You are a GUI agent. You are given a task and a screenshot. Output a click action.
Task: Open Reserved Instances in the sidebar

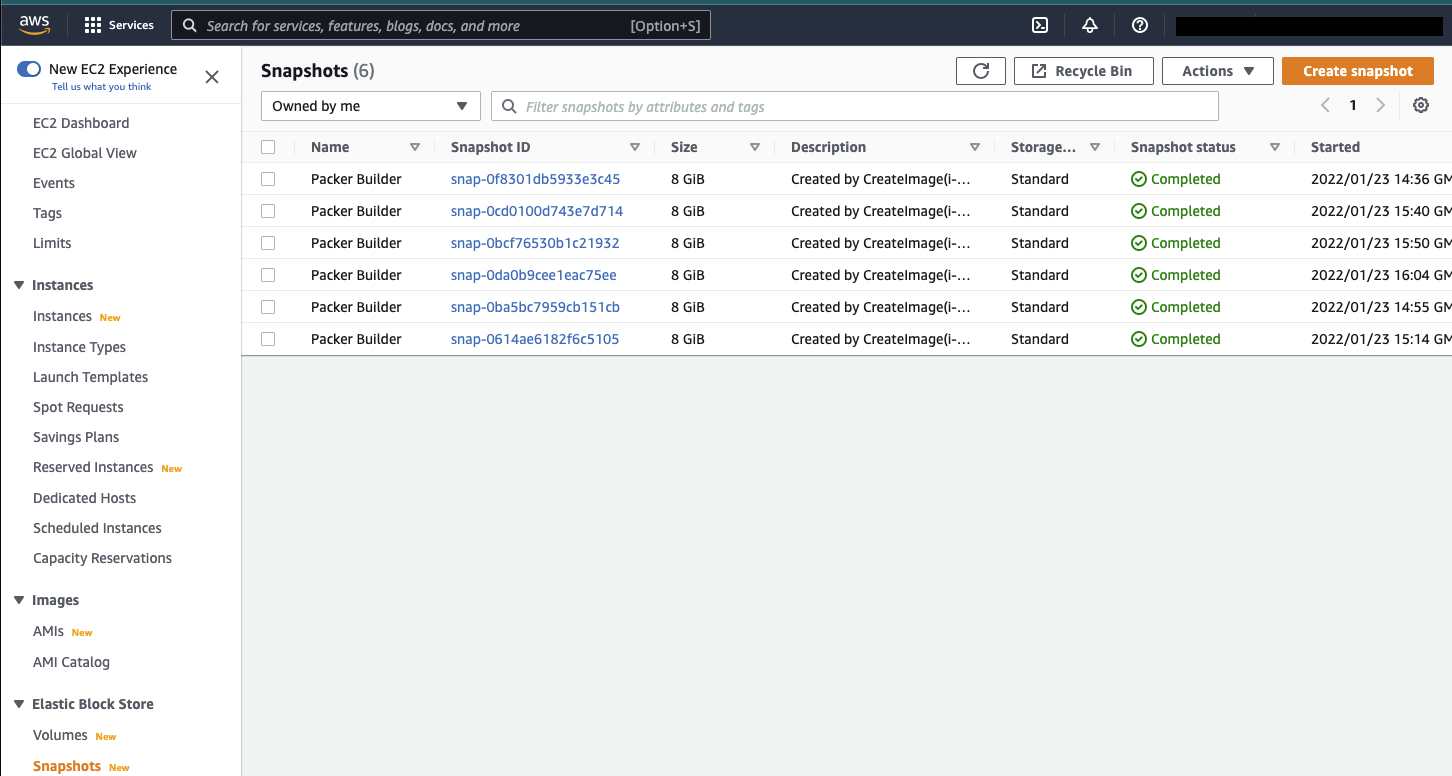coord(93,467)
